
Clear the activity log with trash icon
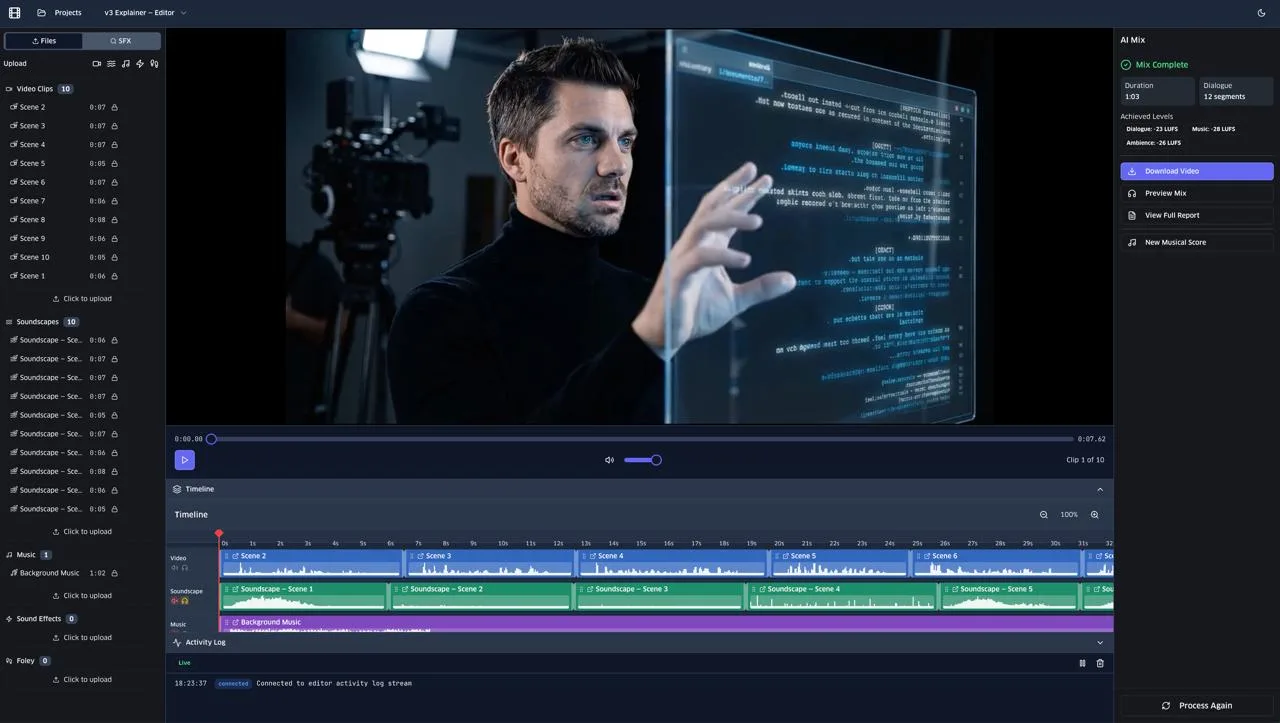(1100, 663)
